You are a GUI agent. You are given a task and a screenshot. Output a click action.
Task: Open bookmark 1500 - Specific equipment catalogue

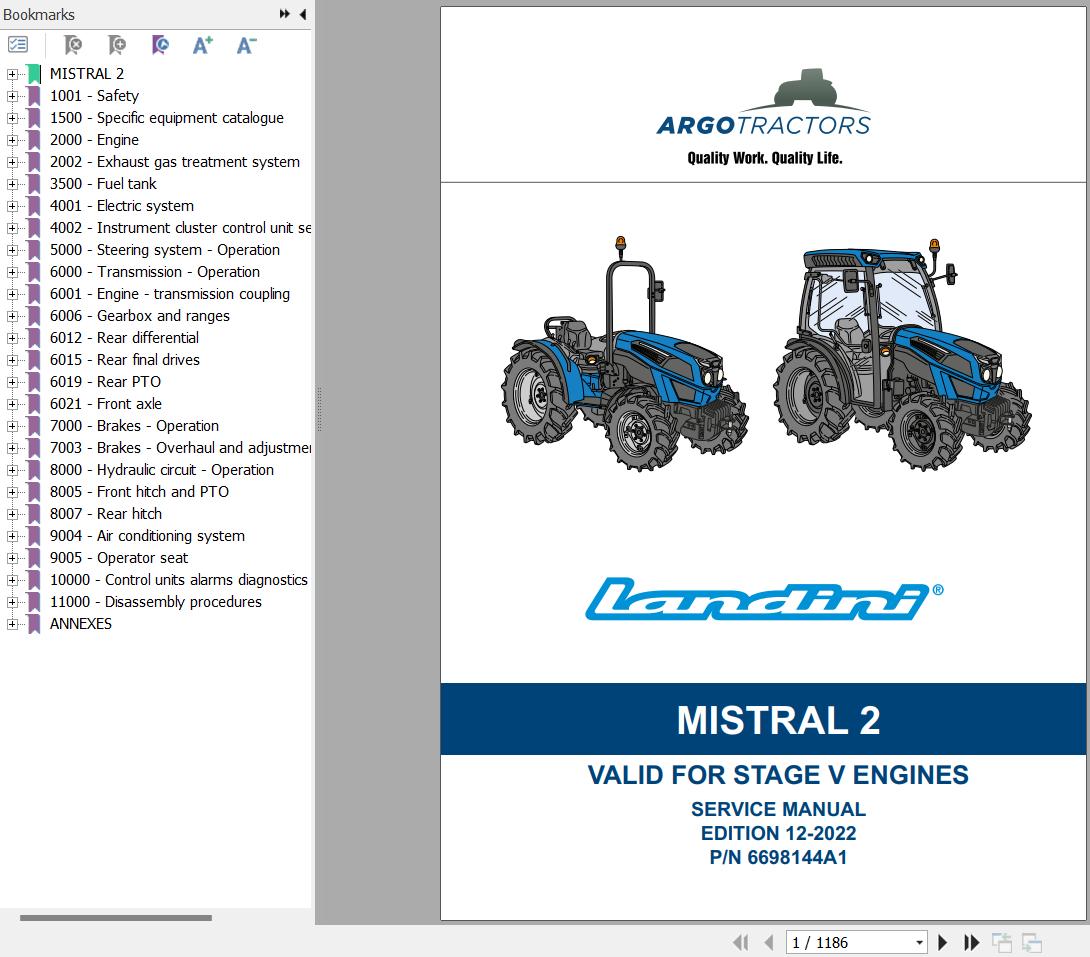point(166,117)
